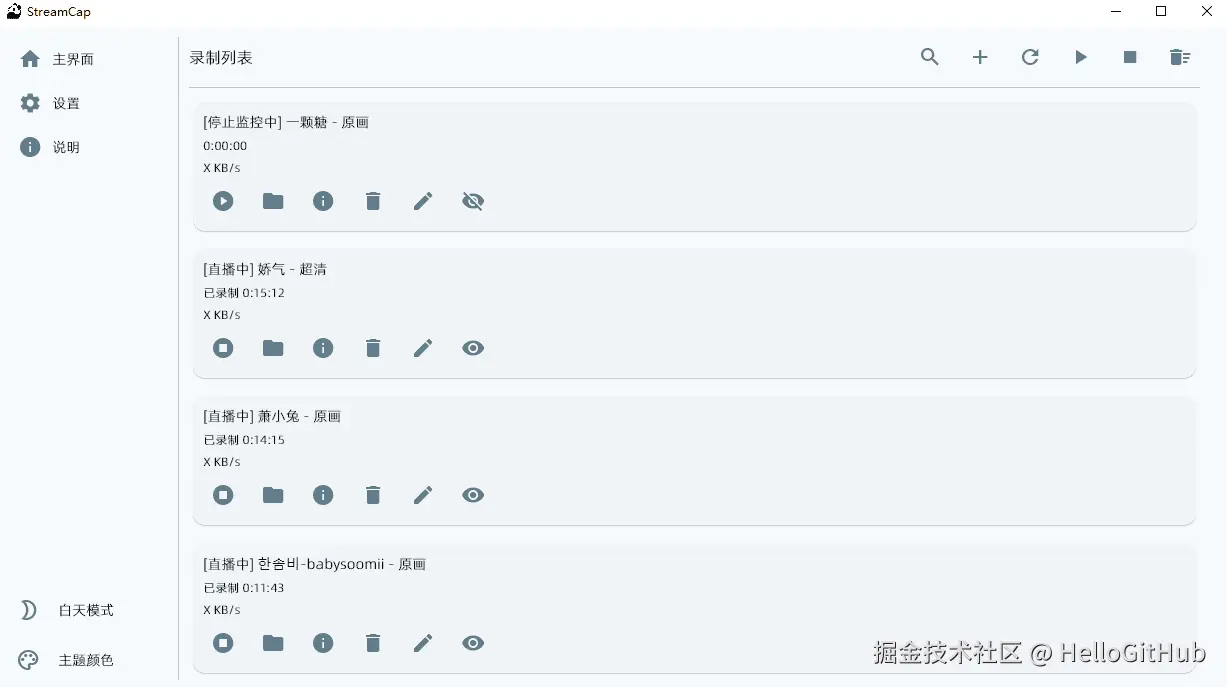Stop all recordings with the toolbar stop icon

[1130, 57]
